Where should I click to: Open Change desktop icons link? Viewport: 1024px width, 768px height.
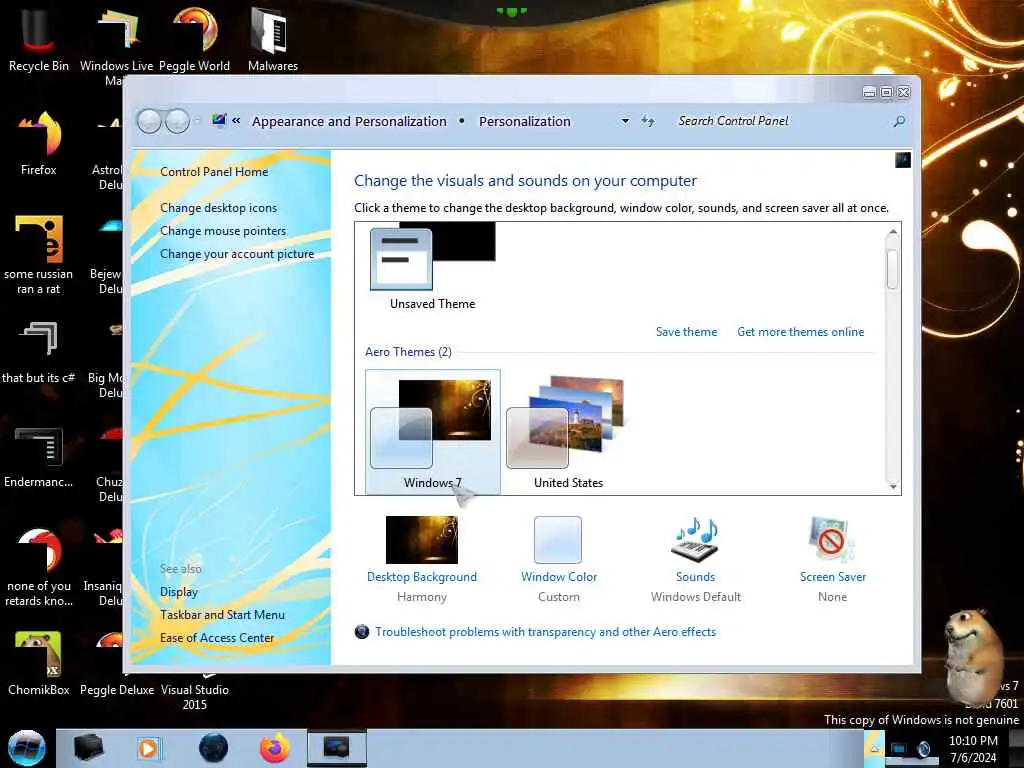(x=218, y=208)
